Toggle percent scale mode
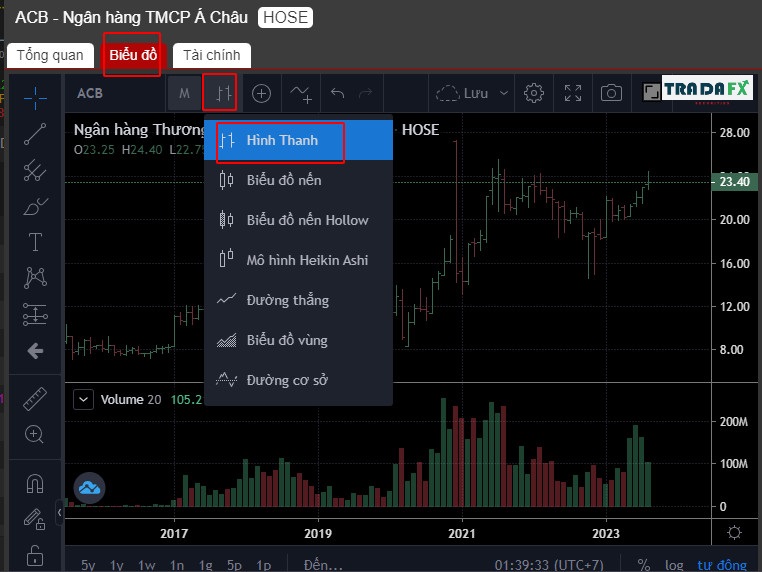This screenshot has height=572, width=762. tap(644, 565)
